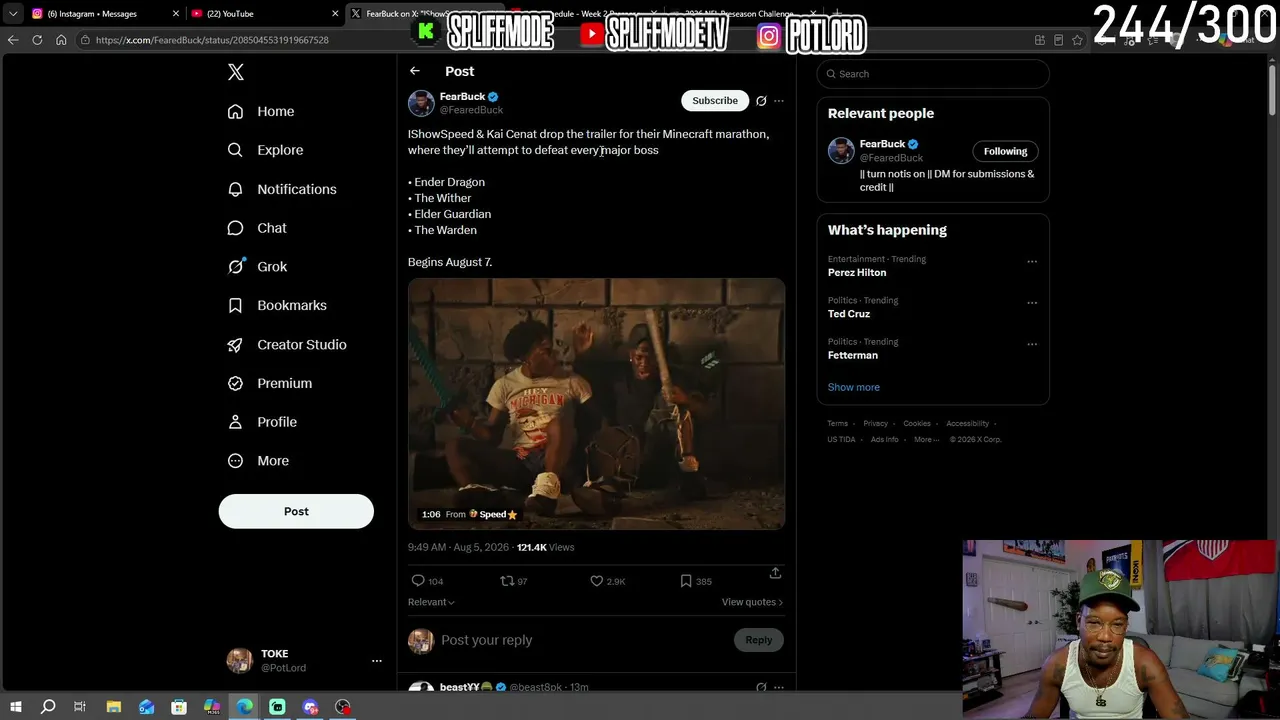The image size is (1280, 720).
Task: Close the Instagram Messages tab
Action: coord(176,14)
